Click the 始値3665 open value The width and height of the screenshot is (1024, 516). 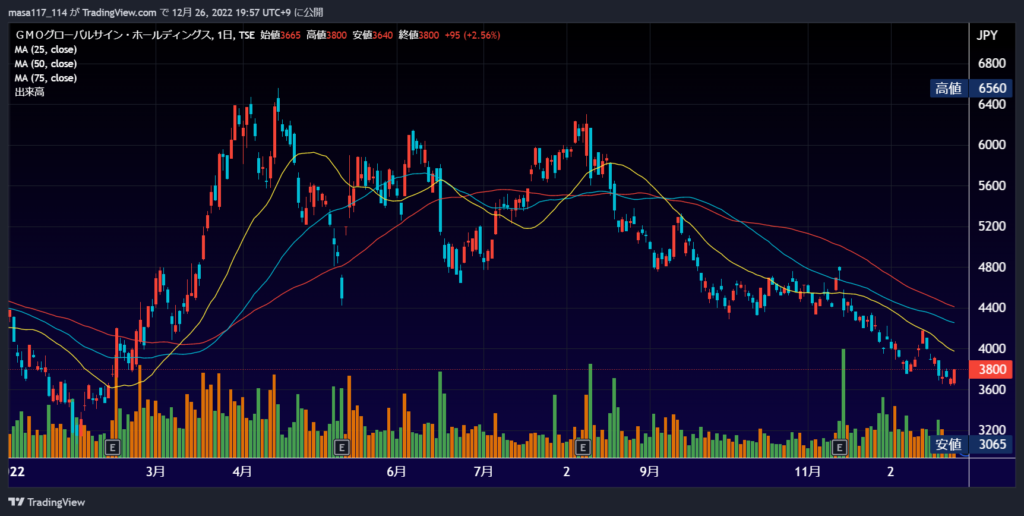pos(280,35)
